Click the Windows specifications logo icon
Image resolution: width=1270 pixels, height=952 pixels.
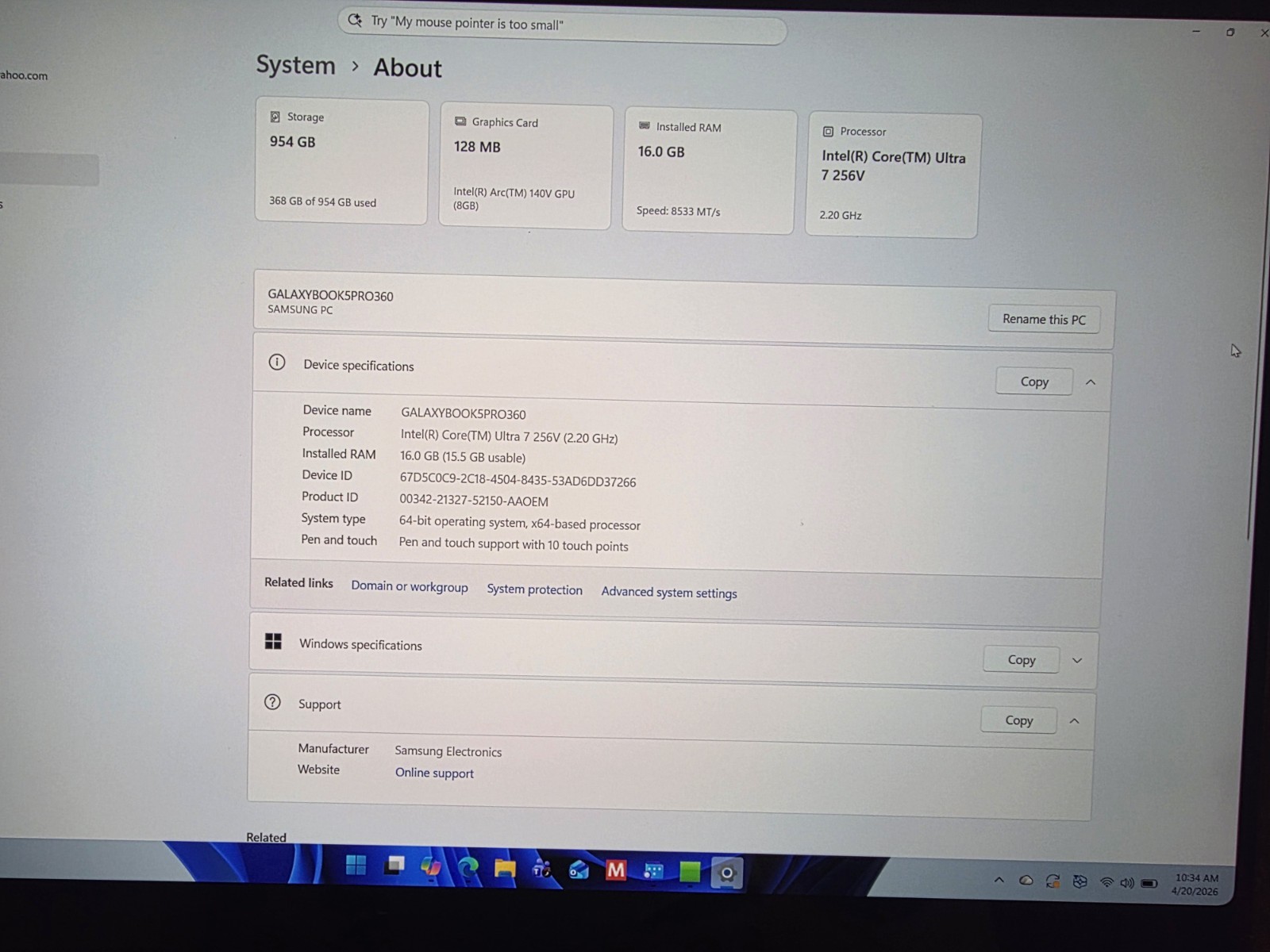(x=273, y=641)
